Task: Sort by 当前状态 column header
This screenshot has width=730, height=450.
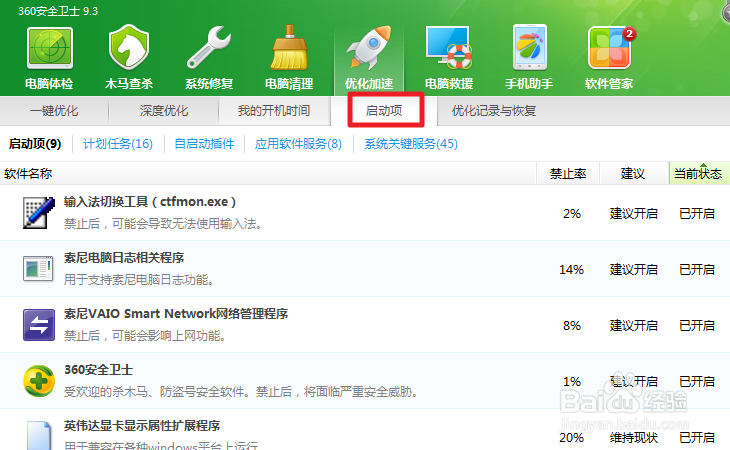Action: 699,174
